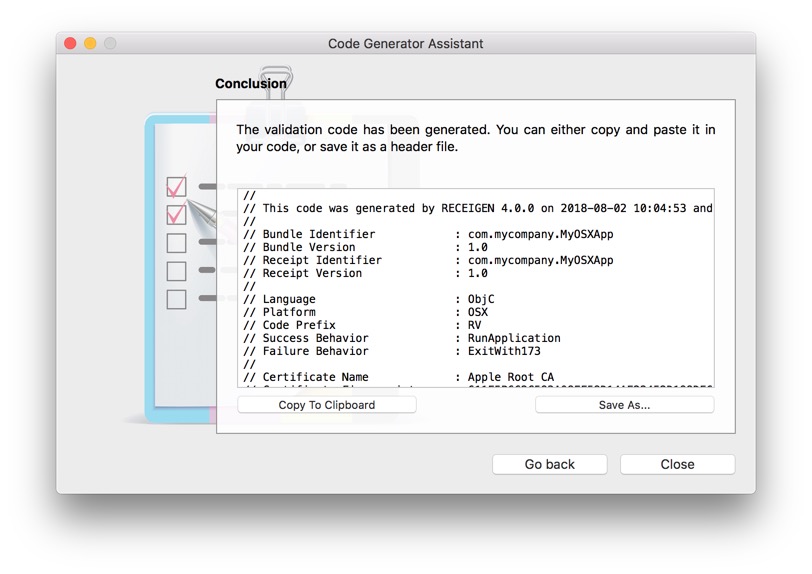Check the fourth checklist box
This screenshot has height=574, width=812.
(176, 270)
